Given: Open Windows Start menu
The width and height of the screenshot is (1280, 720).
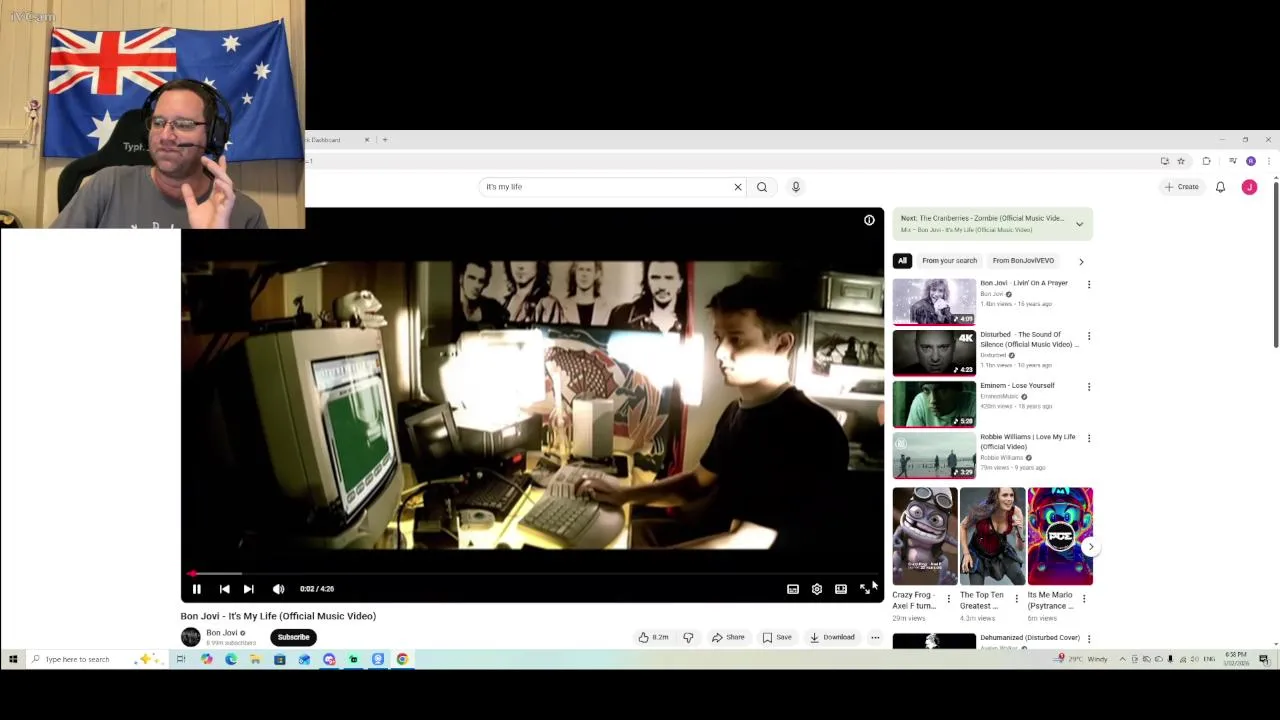Looking at the screenshot, I should (13, 659).
